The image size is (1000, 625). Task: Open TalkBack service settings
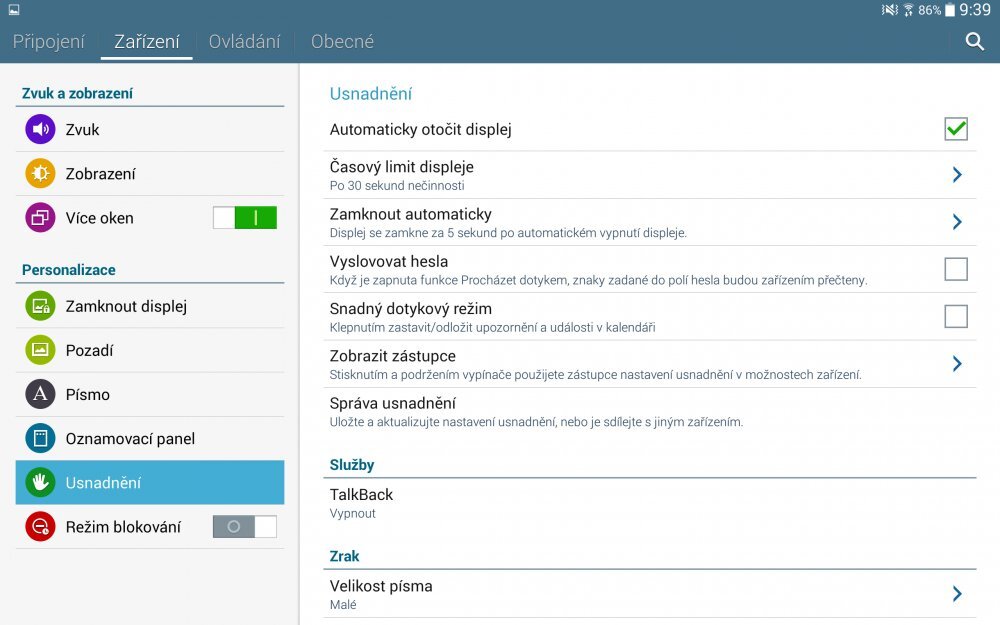tap(640, 503)
